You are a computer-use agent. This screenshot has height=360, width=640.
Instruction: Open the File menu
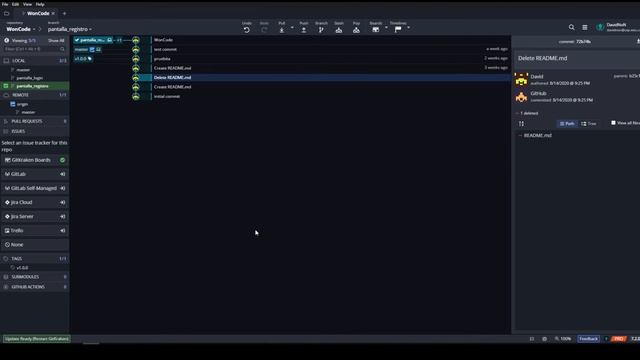coord(5,4)
